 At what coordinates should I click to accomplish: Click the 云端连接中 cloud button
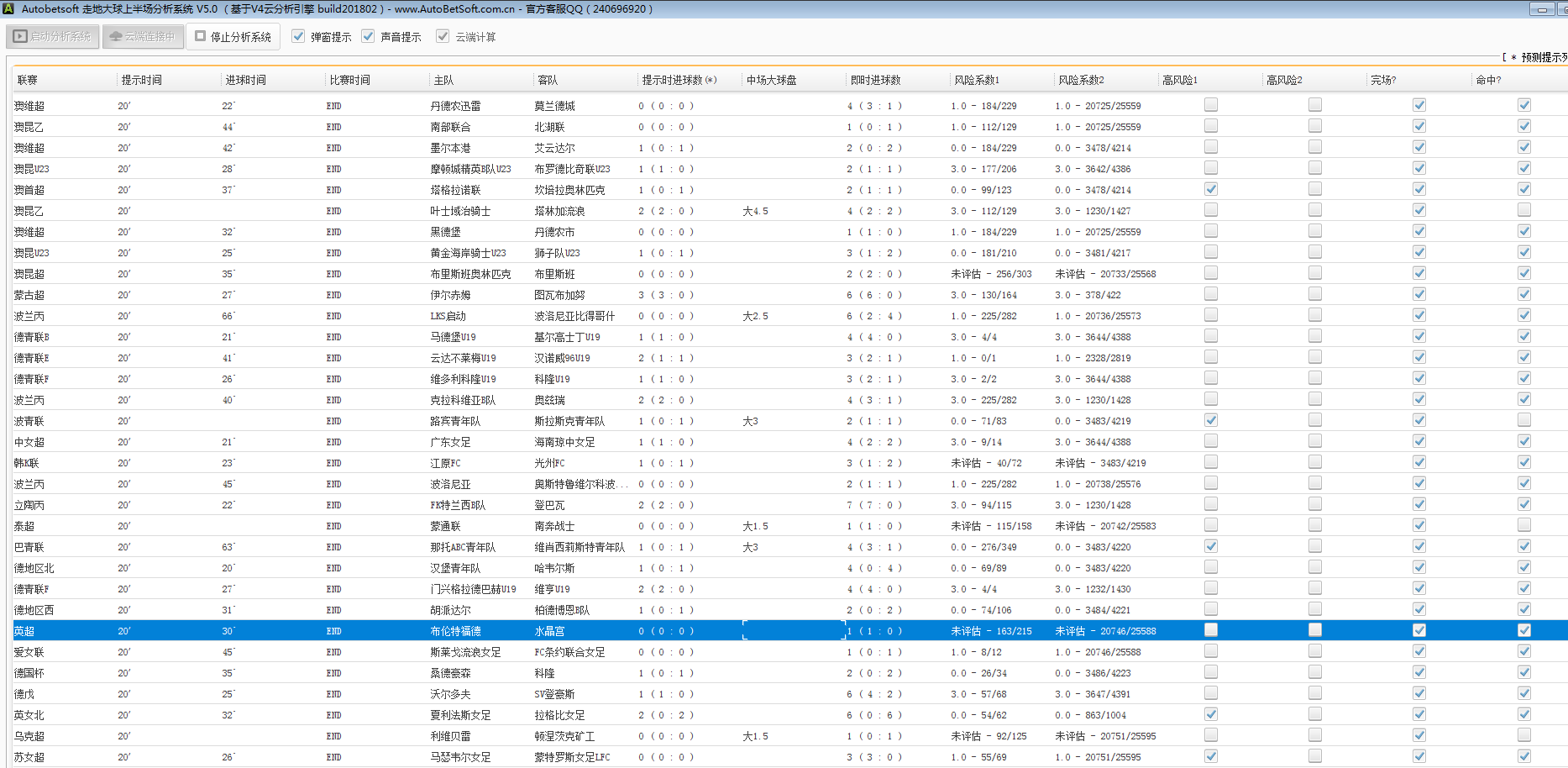coord(143,37)
